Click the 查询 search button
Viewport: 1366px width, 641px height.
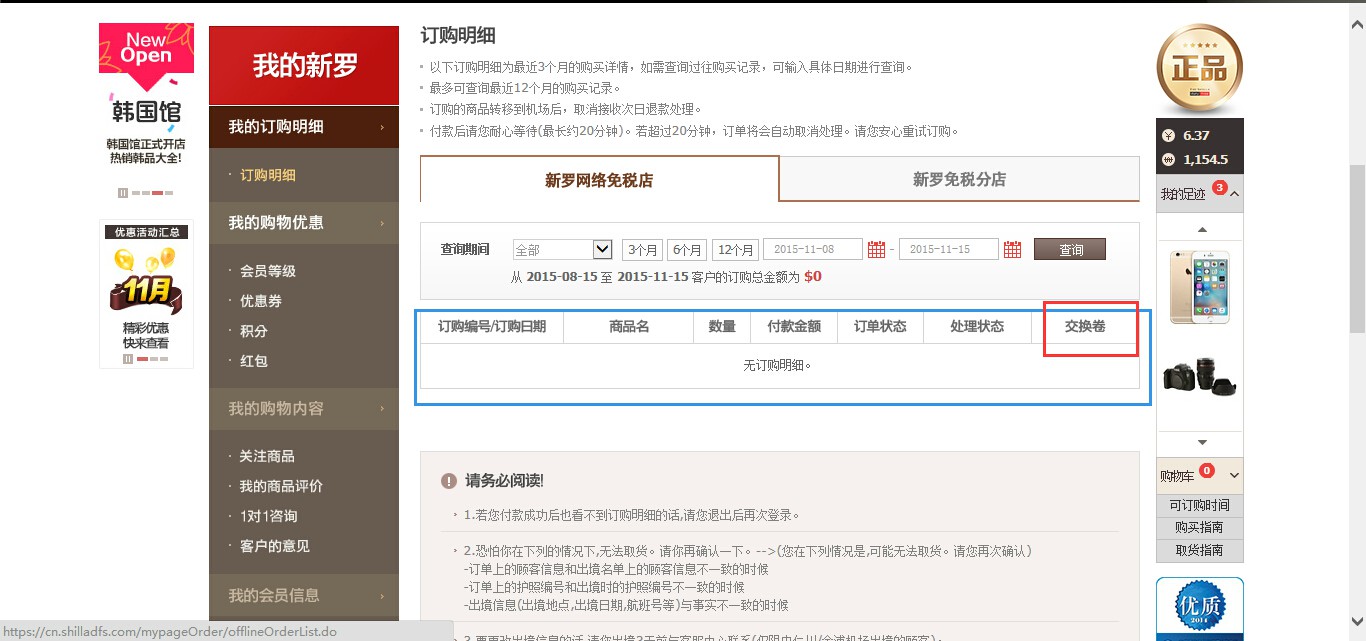click(x=1069, y=248)
